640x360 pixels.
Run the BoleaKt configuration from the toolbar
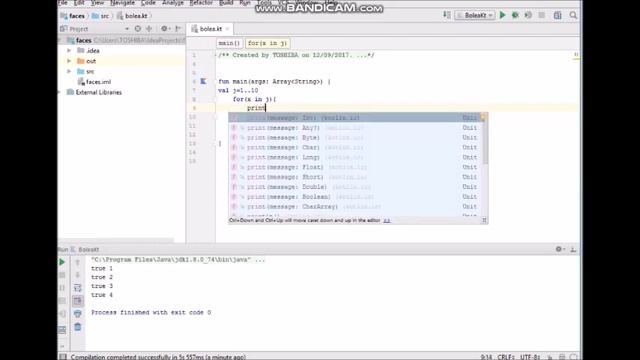502,15
